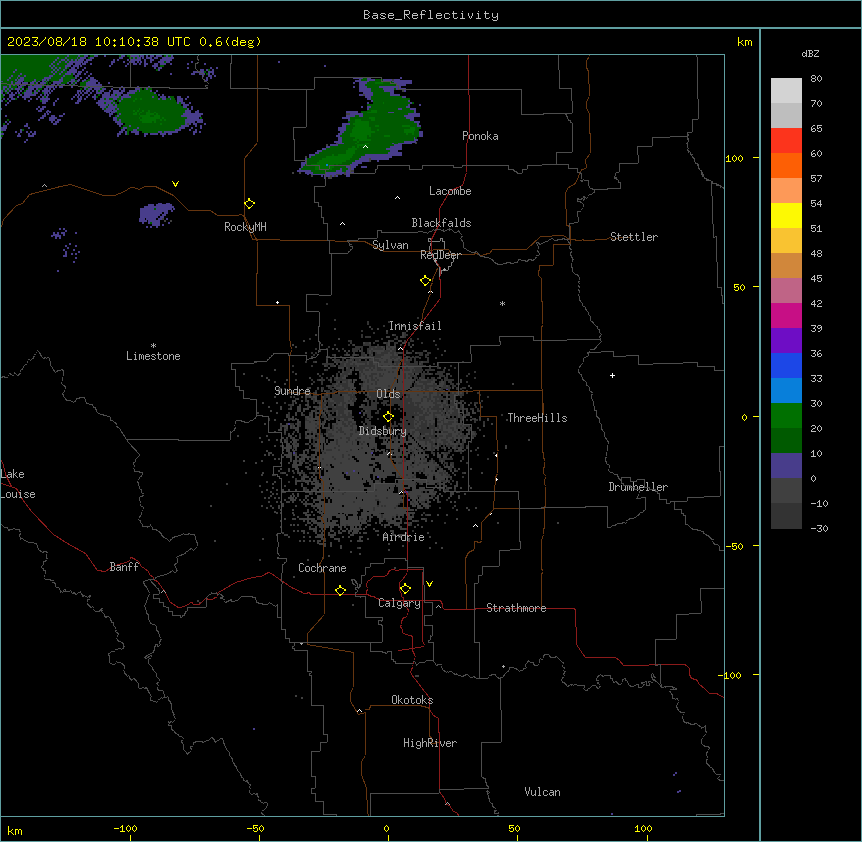Click the Drumheller label
This screenshot has width=862, height=842.
point(638,487)
